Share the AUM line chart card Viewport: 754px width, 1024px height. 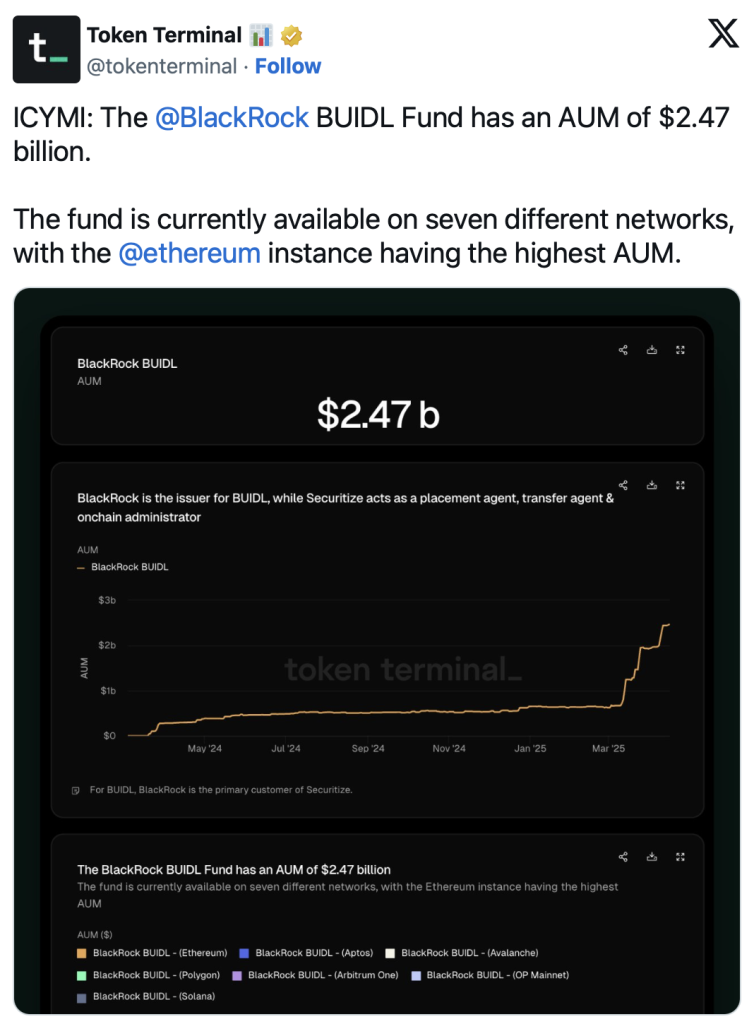623,485
